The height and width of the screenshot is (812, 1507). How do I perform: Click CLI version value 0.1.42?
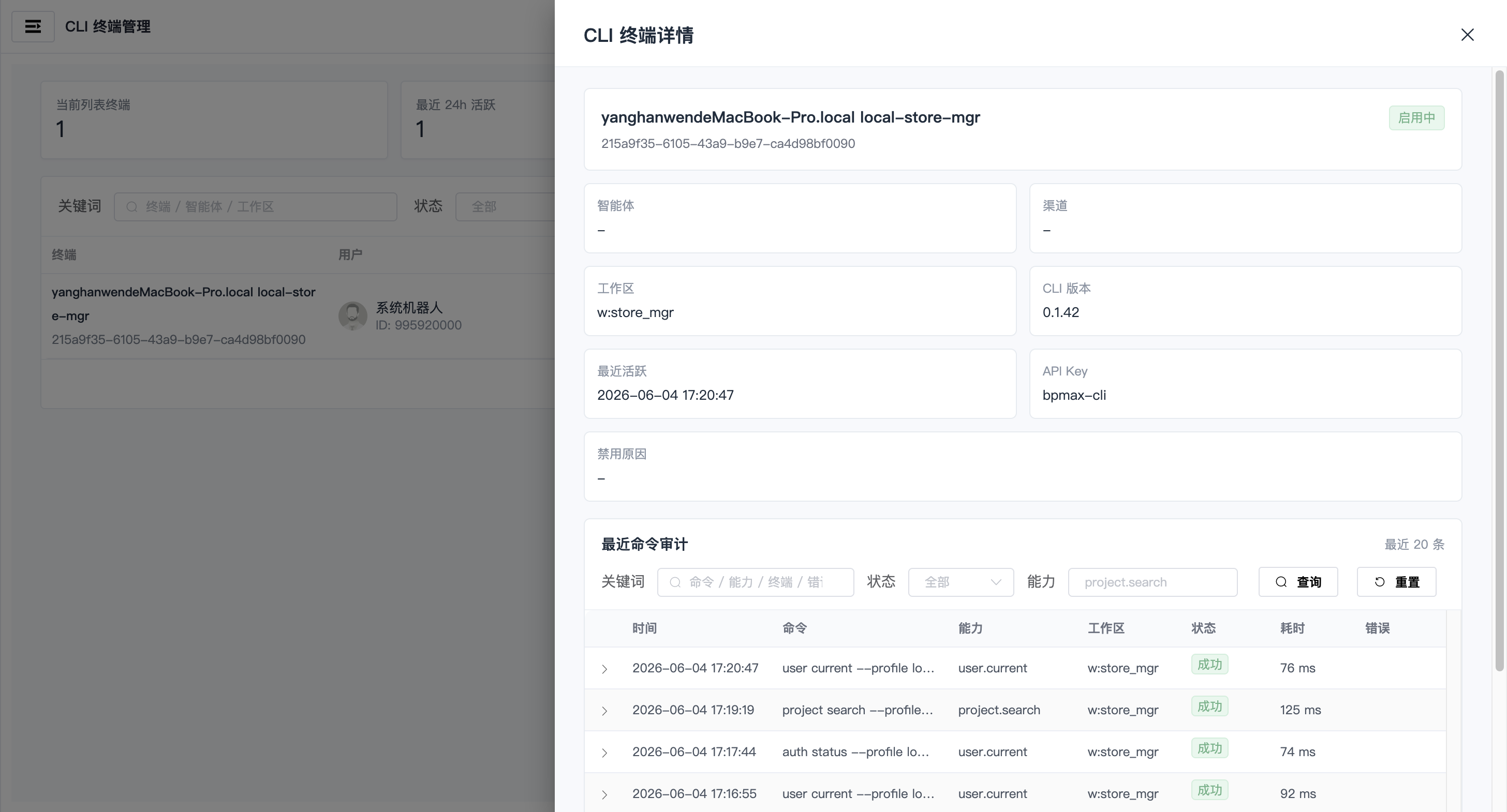(1060, 312)
